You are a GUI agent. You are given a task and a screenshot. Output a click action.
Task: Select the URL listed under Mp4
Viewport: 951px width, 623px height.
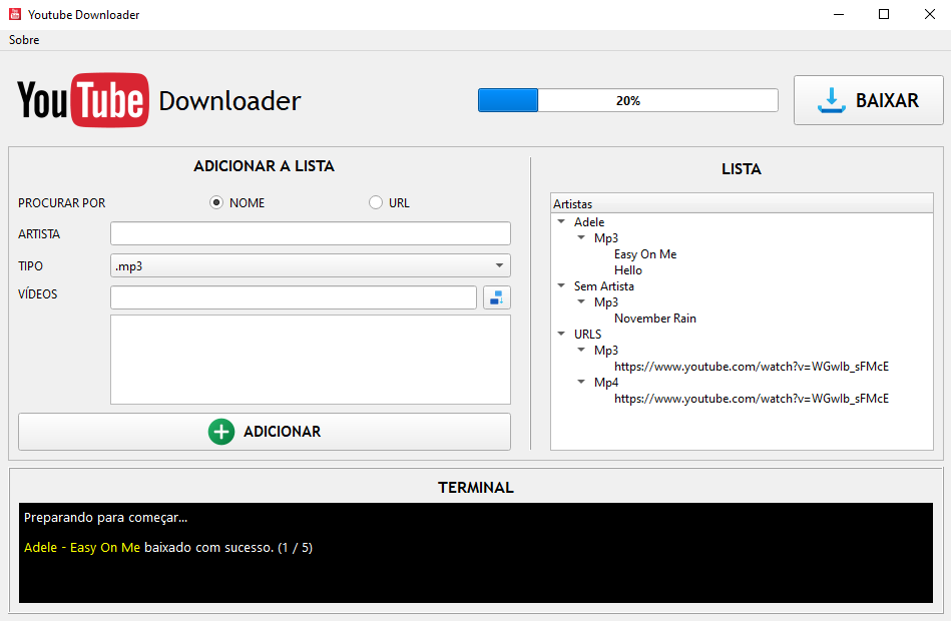click(751, 399)
